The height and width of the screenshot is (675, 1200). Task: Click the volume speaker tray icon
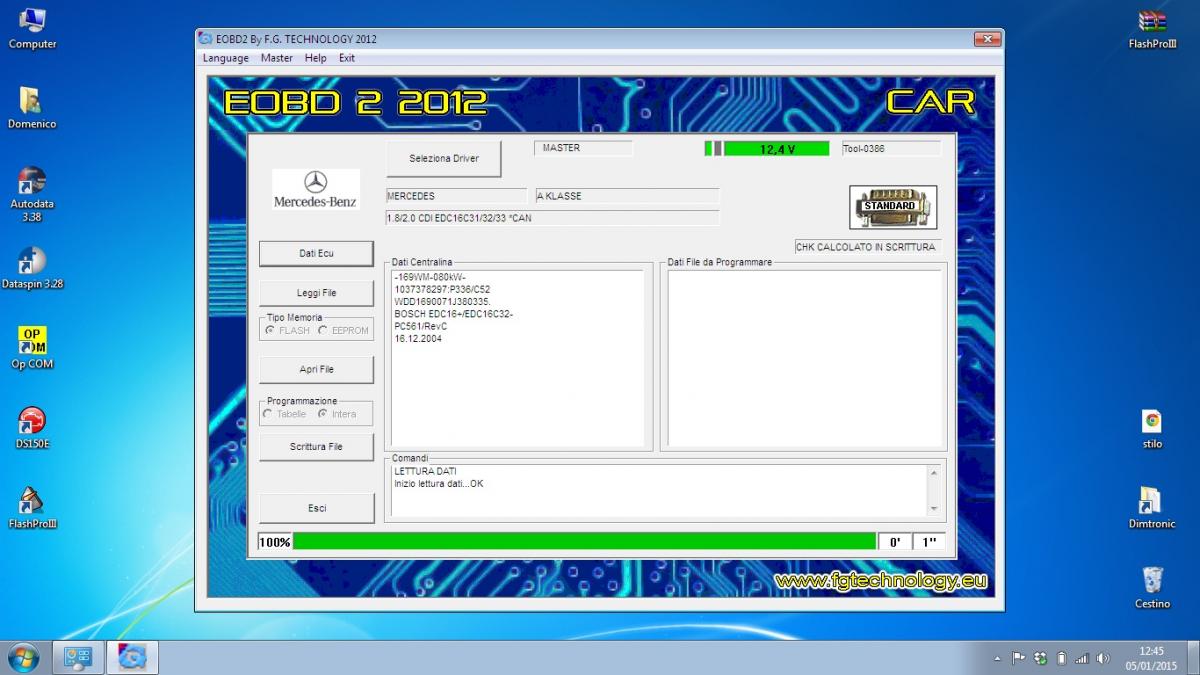[1103, 658]
